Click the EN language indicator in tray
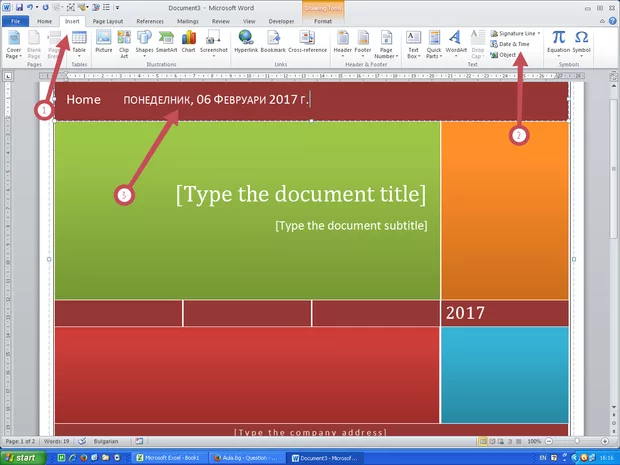Image resolution: width=620 pixels, height=465 pixels. (543, 458)
